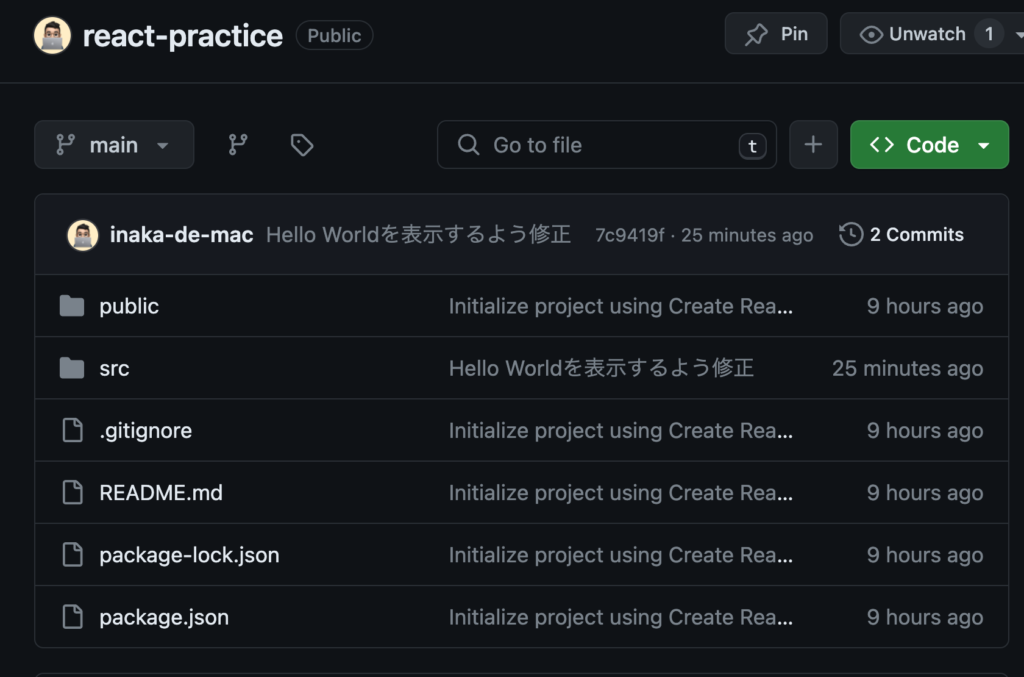This screenshot has width=1024, height=677.
Task: Click the Public visibility badge
Action: pyautogui.click(x=334, y=35)
